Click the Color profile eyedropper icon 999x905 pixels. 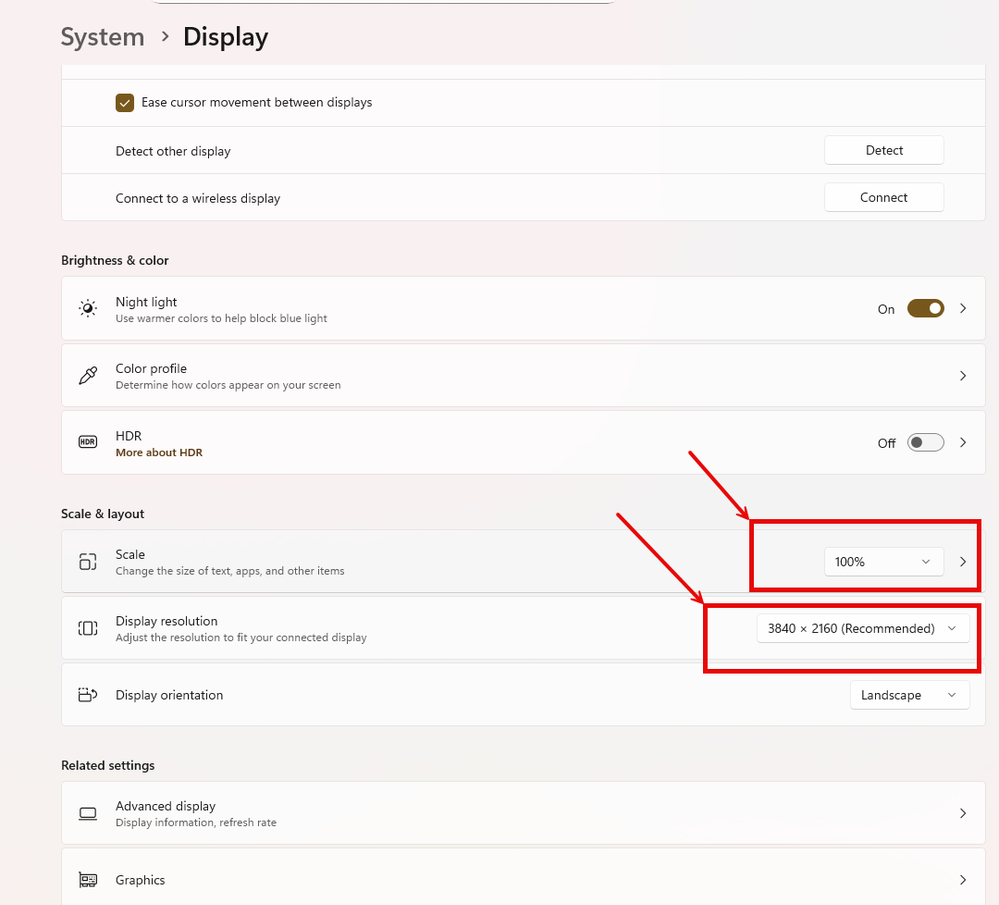tap(88, 376)
